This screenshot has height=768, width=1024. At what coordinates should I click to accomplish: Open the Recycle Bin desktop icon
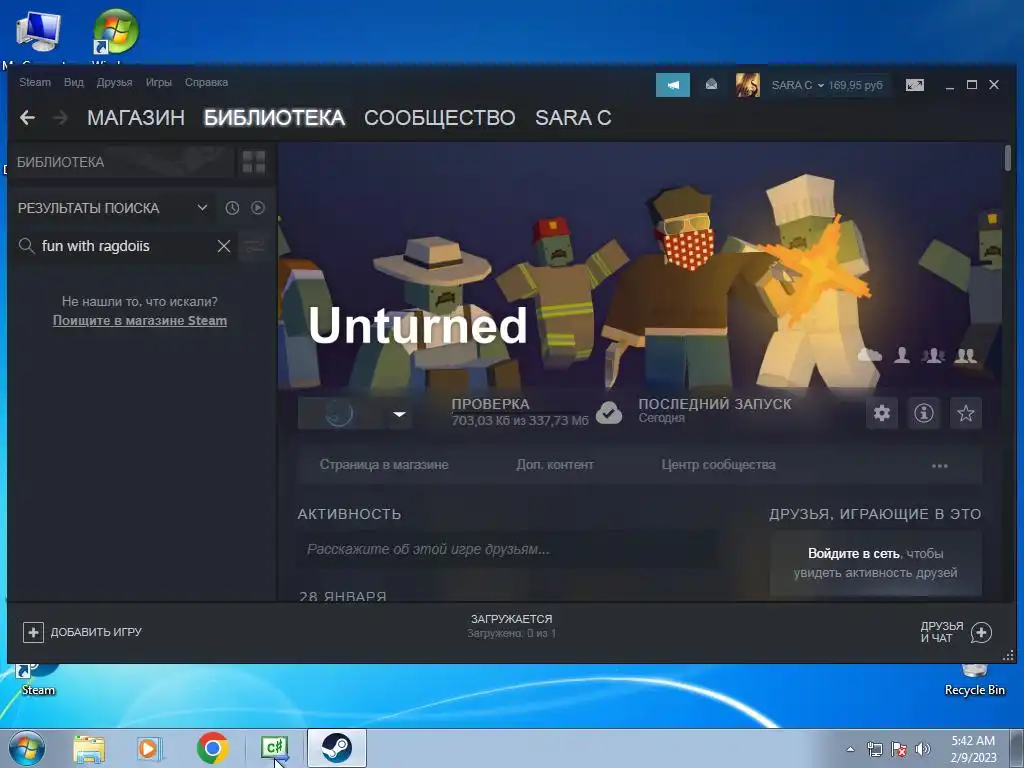click(975, 679)
